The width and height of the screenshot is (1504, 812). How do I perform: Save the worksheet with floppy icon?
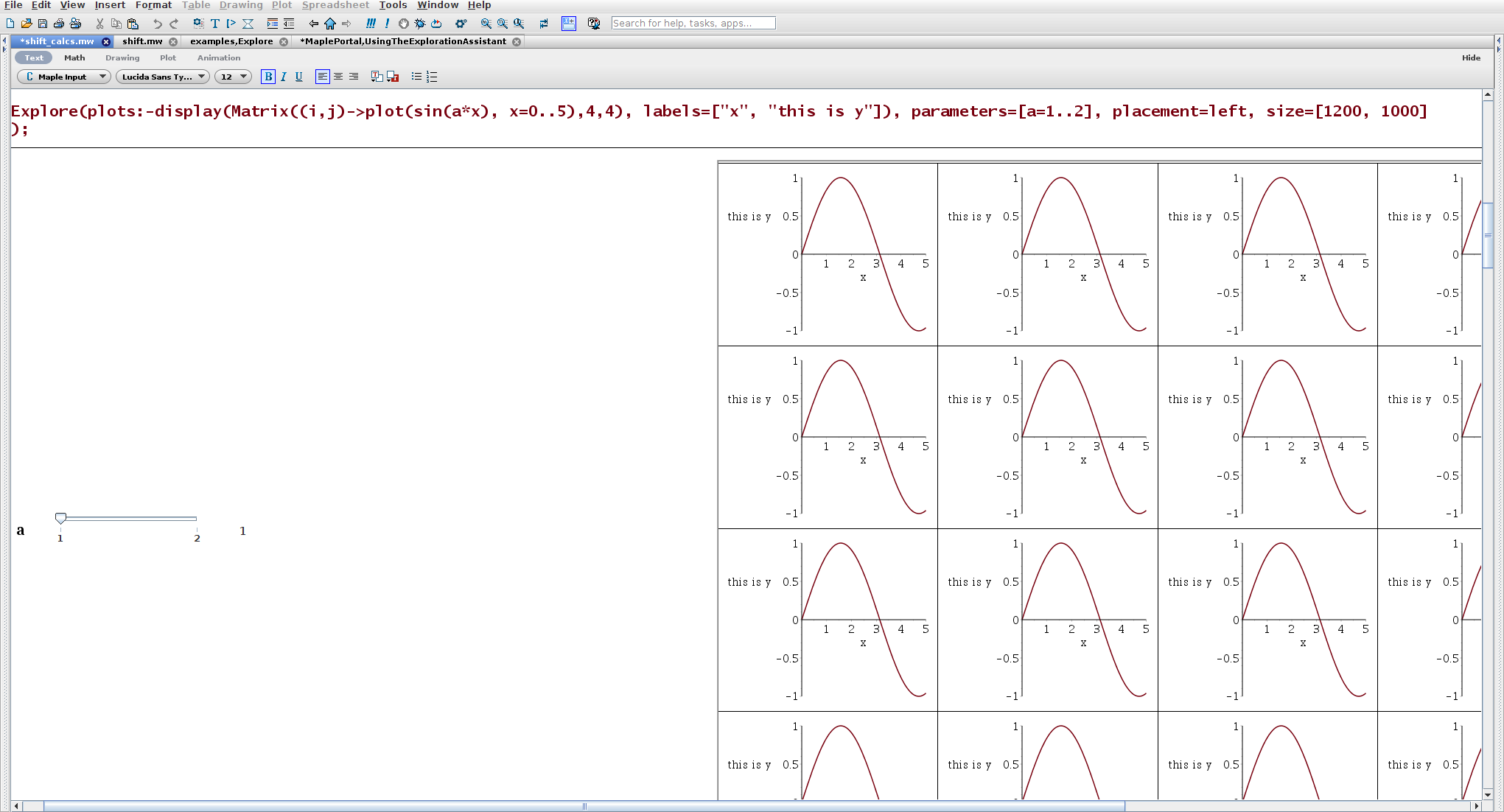coord(43,24)
